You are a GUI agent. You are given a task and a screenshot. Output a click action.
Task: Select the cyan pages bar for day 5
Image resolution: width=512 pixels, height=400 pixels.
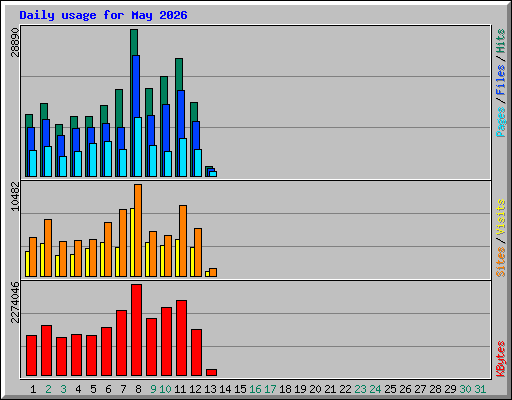pyautogui.click(x=93, y=160)
